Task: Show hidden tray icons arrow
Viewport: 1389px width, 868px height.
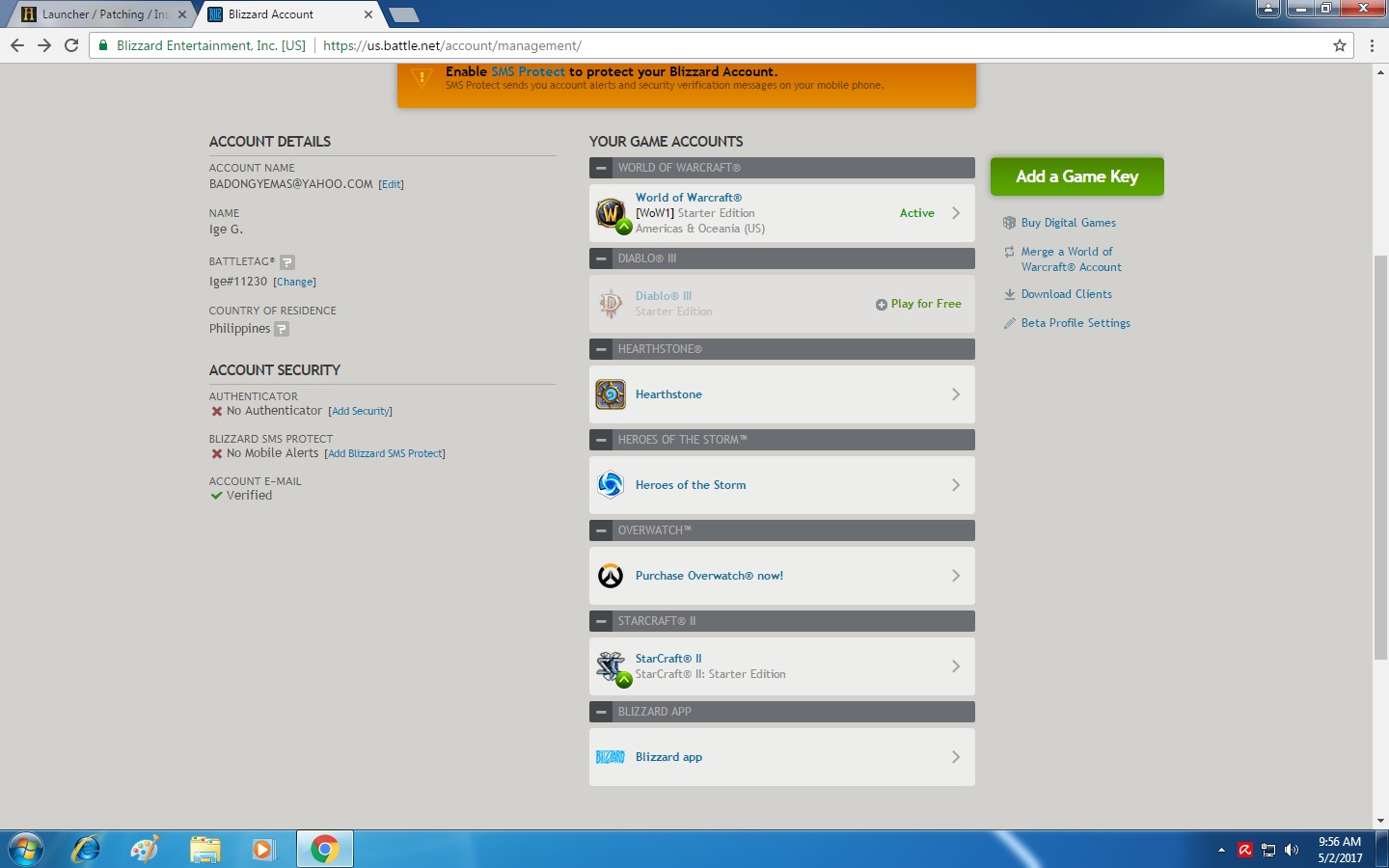Action: click(x=1221, y=850)
